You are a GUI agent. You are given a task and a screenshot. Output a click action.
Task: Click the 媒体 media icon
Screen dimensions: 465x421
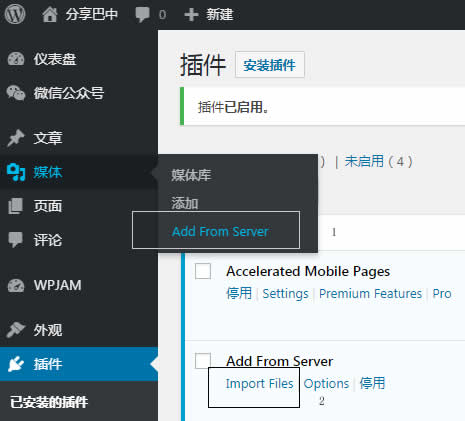coord(16,172)
